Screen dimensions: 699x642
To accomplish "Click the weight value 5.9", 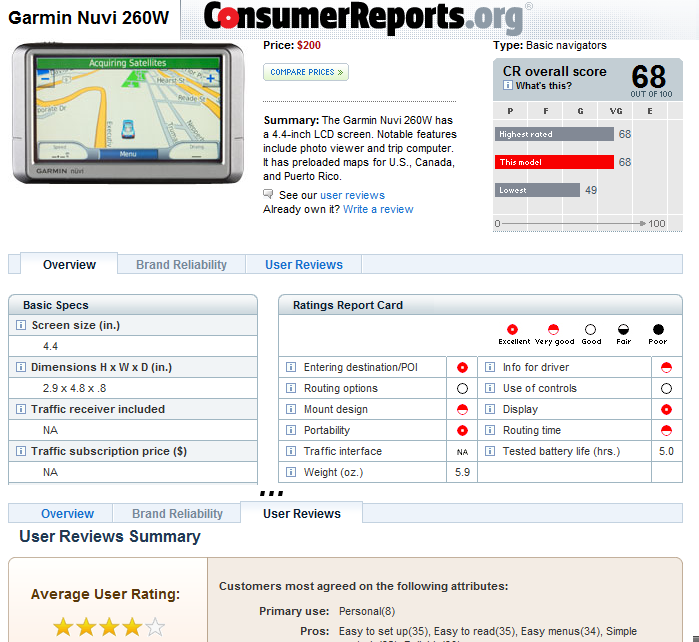I will point(462,472).
